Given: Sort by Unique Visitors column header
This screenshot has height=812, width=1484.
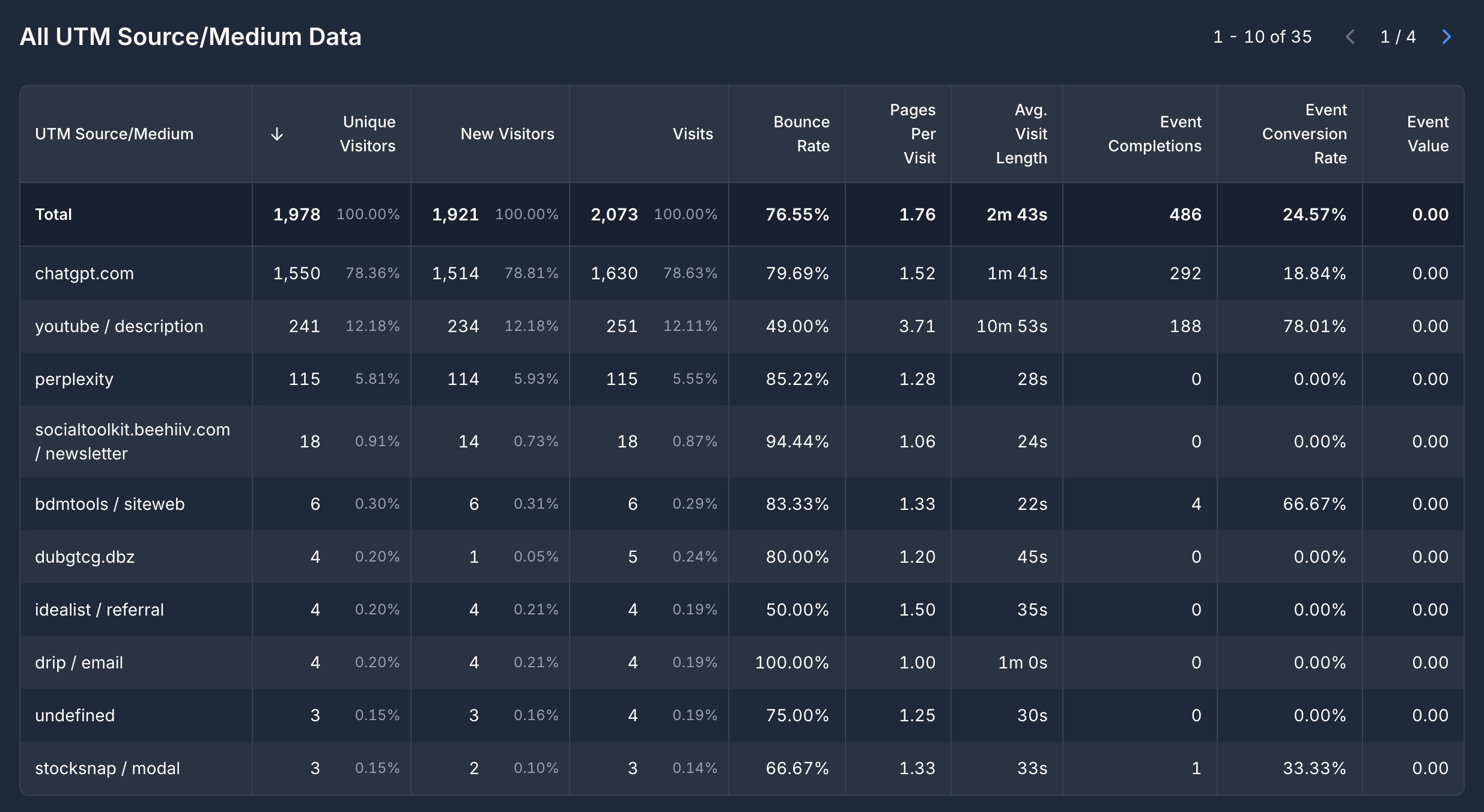Looking at the screenshot, I should 368,134.
